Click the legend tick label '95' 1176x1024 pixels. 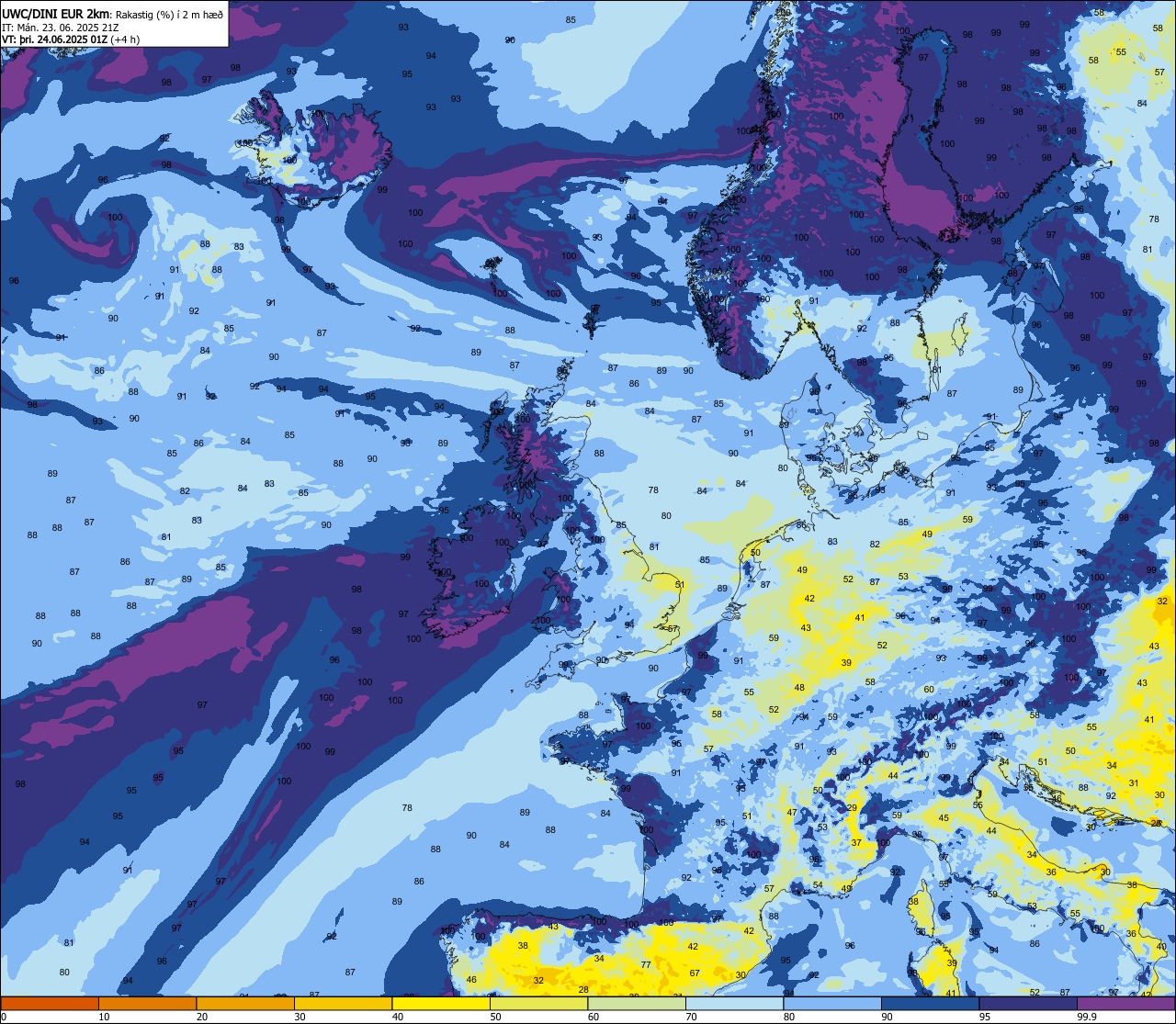pyautogui.click(x=985, y=1017)
